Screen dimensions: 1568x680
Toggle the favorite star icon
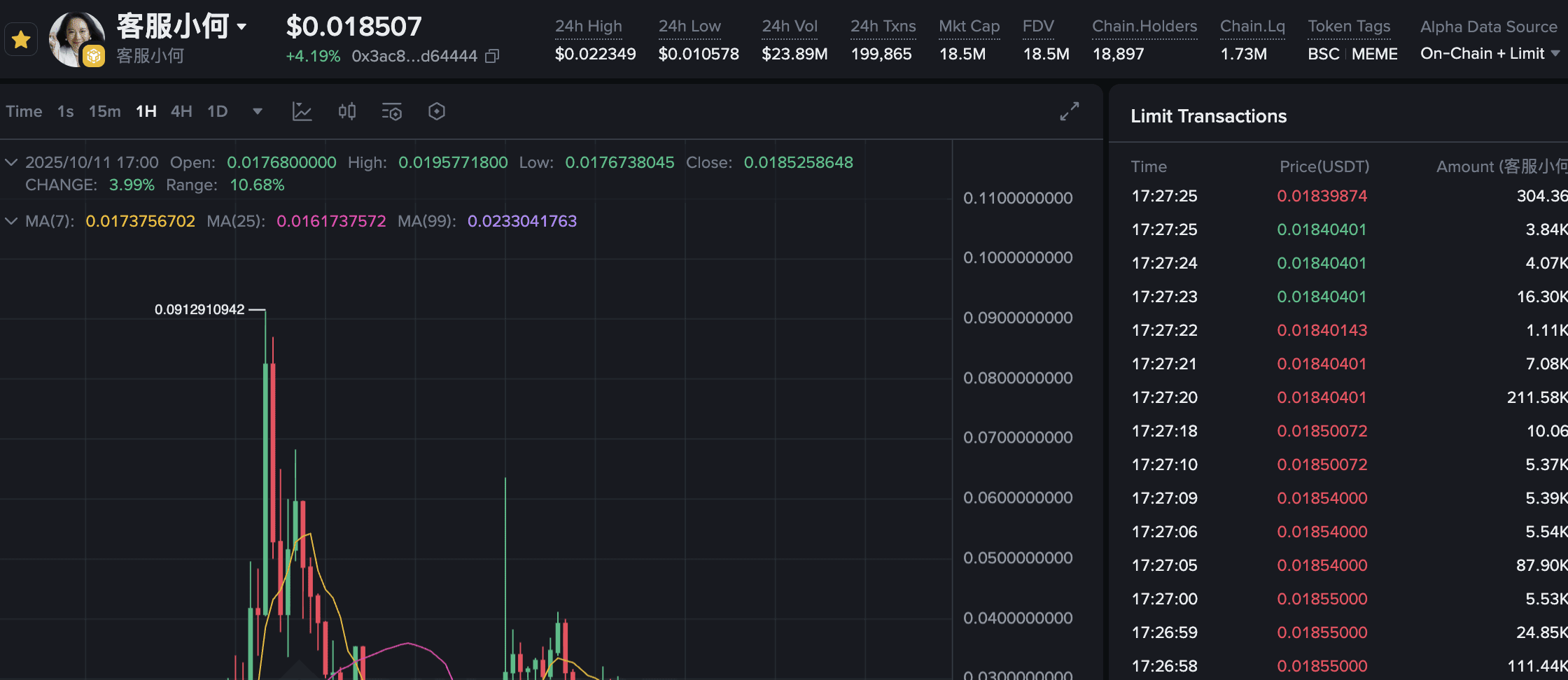click(x=21, y=40)
